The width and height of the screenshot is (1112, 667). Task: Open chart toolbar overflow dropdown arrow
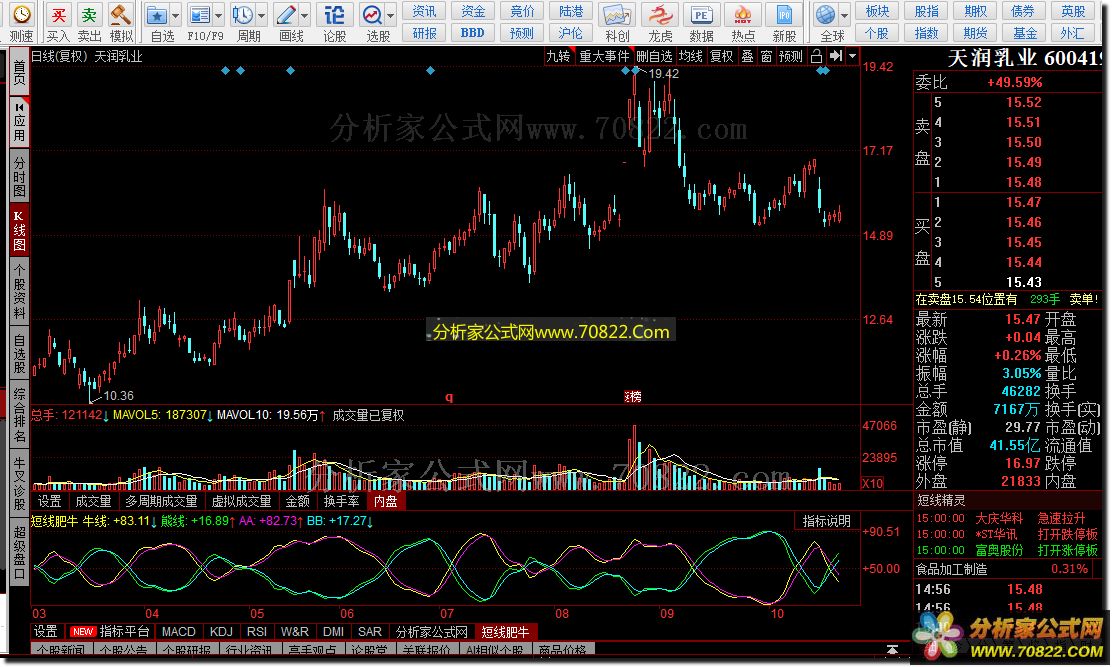coord(852,56)
